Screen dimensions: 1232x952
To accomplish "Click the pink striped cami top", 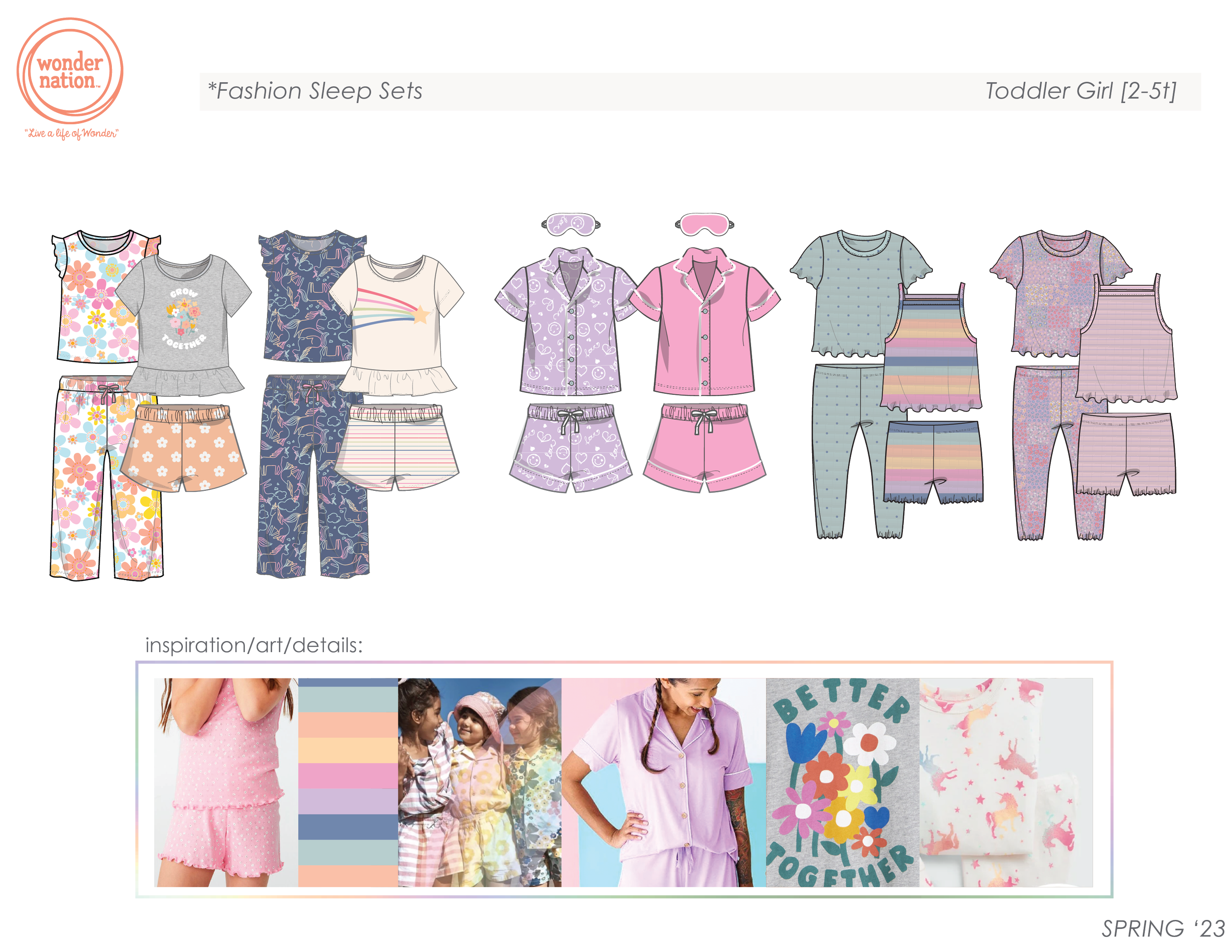I will pos(1127,339).
